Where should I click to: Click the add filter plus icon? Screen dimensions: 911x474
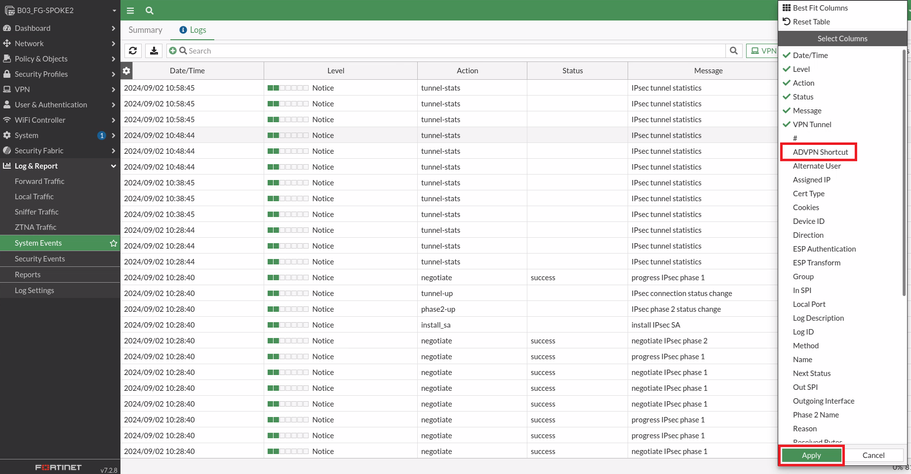[x=173, y=51]
